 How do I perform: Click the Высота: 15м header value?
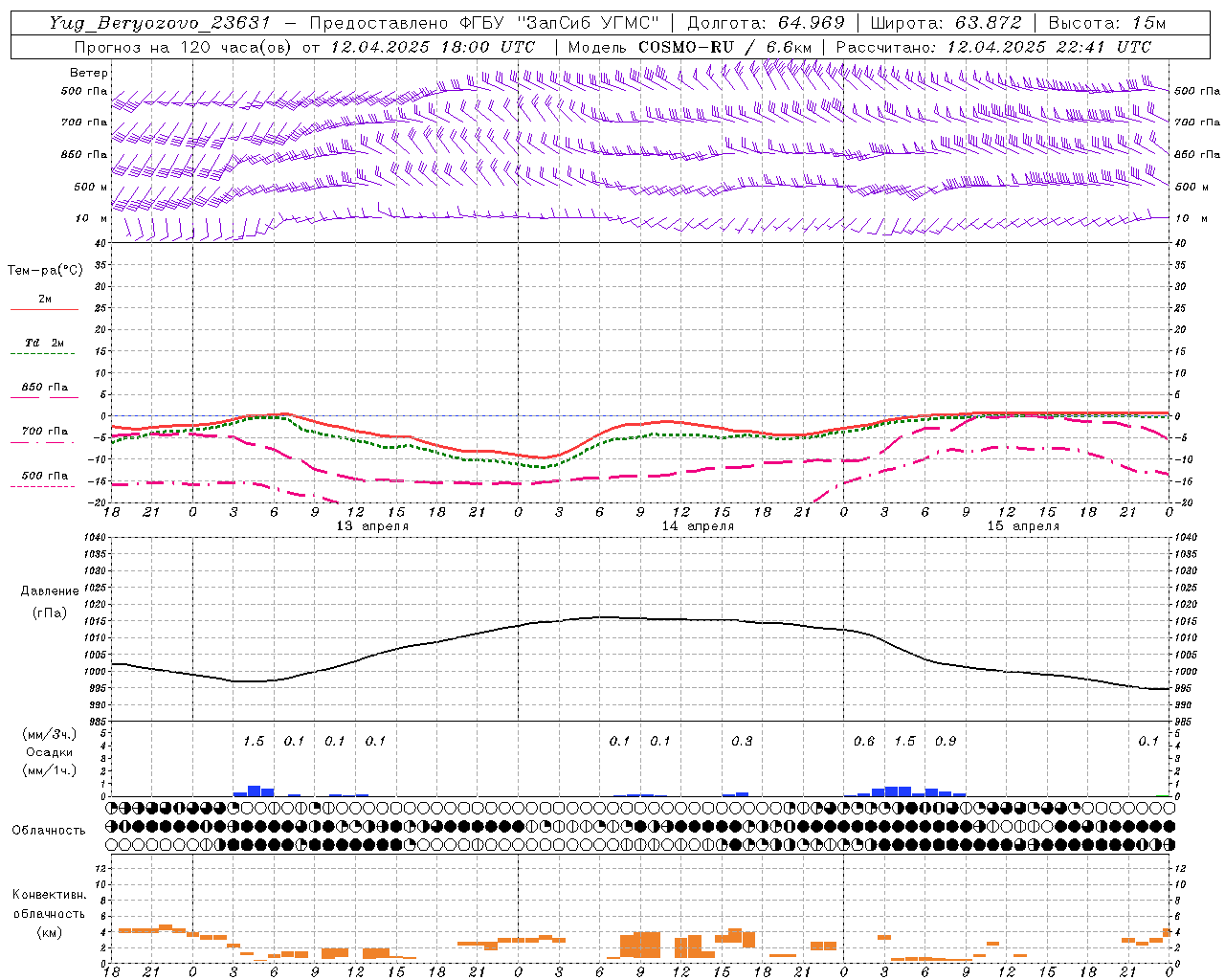(x=1107, y=23)
